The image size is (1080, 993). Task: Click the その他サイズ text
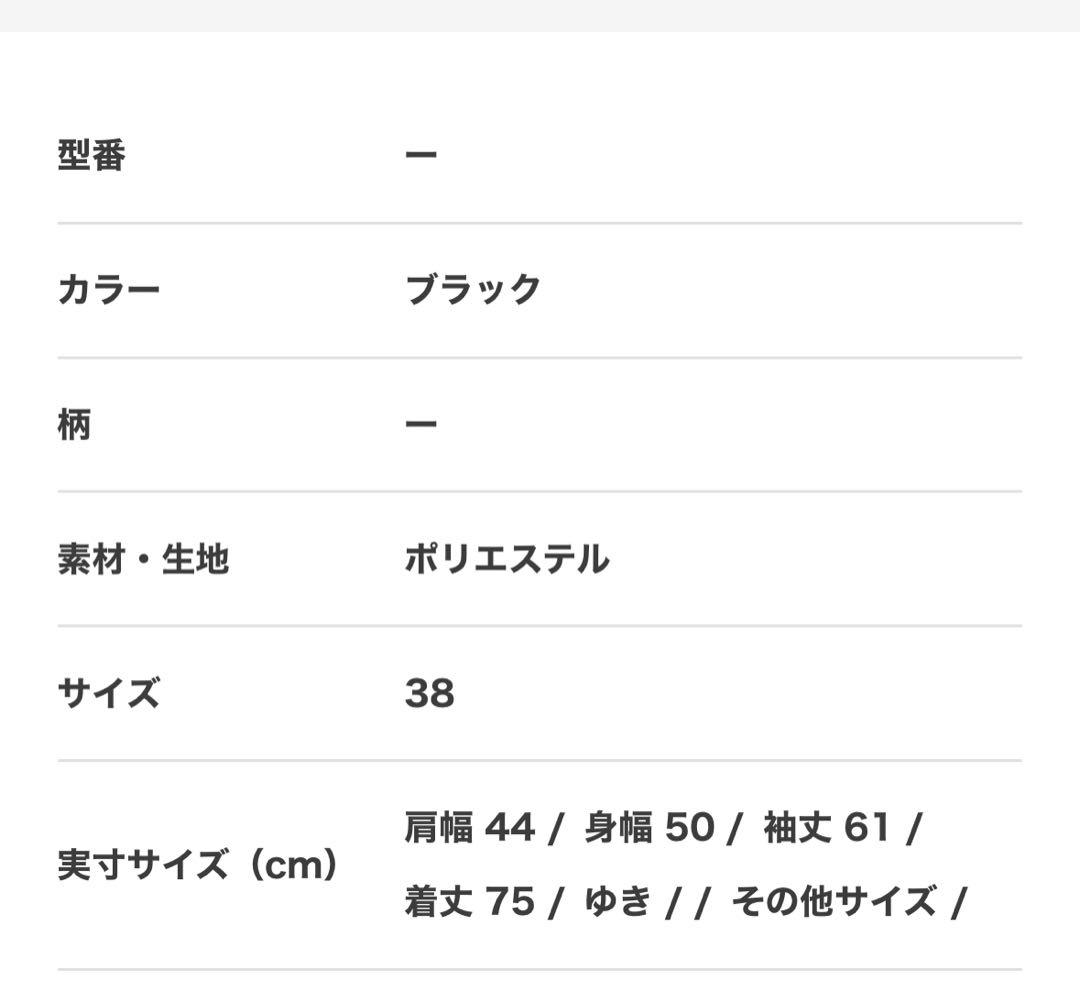(x=834, y=902)
